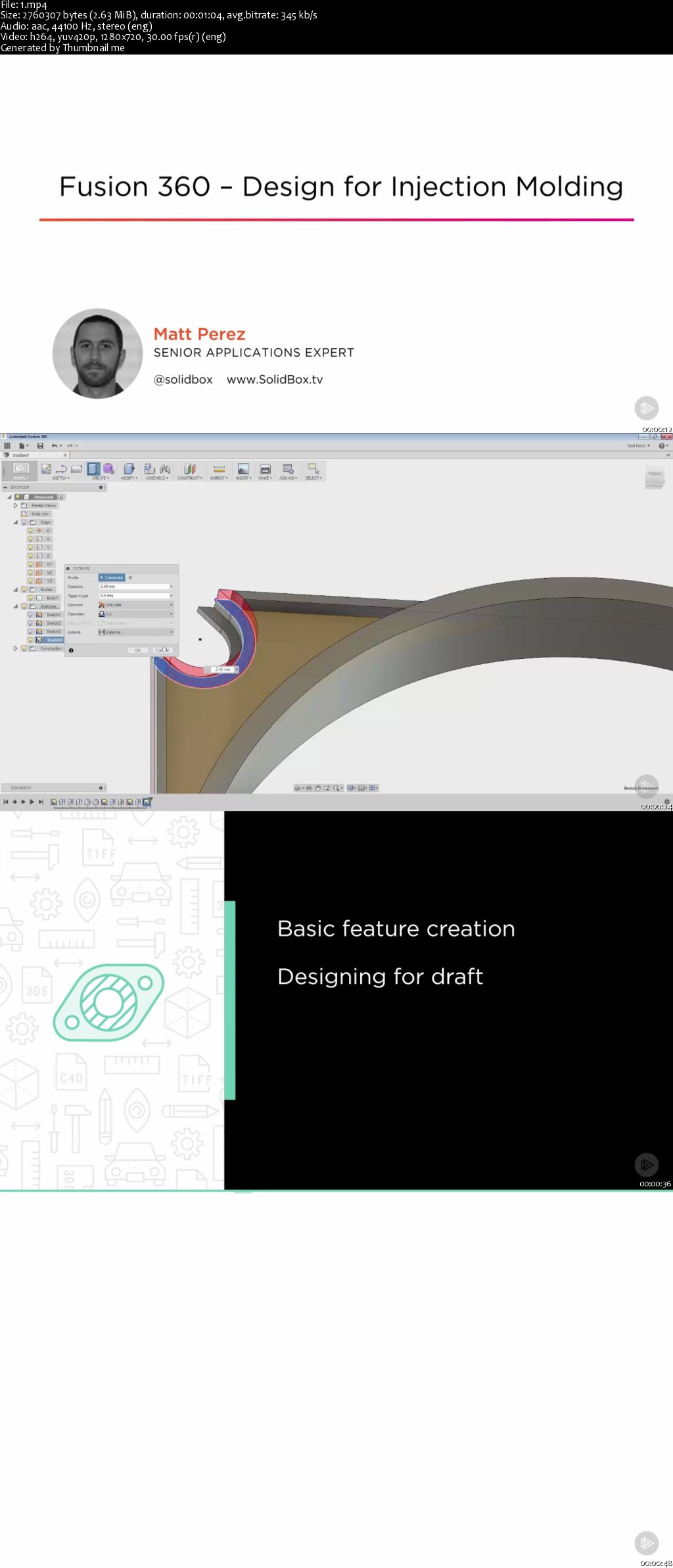Click the Make 3D print icon
The width and height of the screenshot is (673, 1568).
[265, 468]
